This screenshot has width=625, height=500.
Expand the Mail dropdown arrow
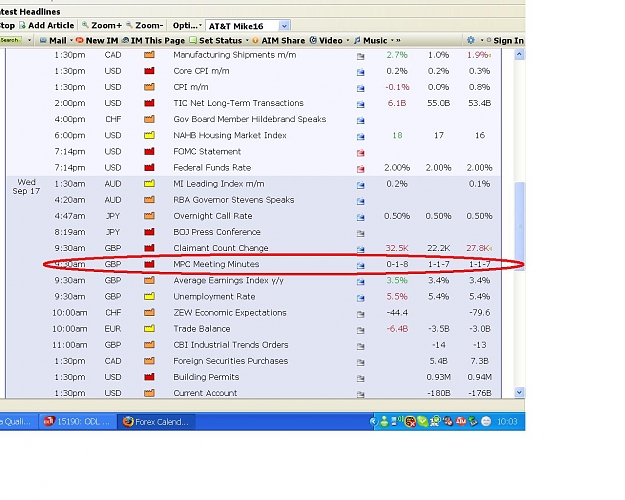pyautogui.click(x=71, y=41)
